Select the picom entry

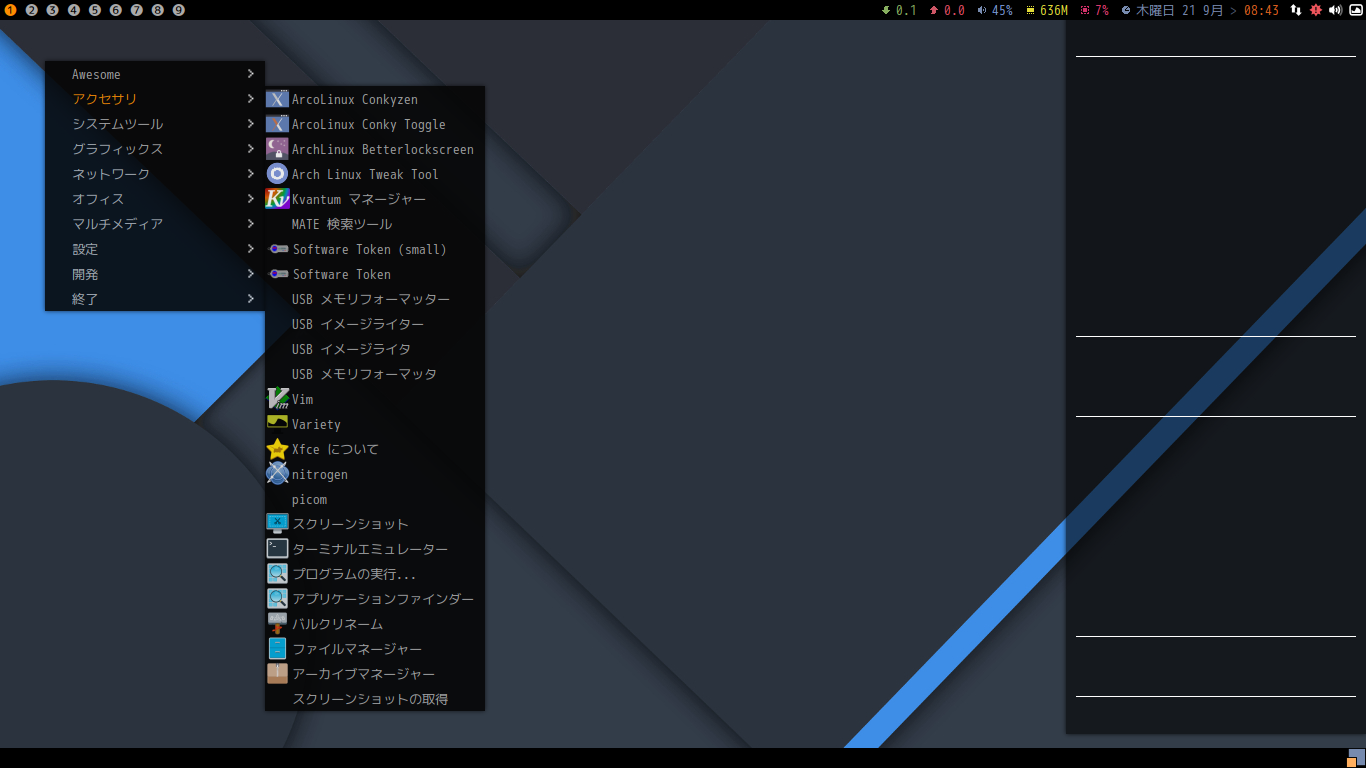pos(375,499)
